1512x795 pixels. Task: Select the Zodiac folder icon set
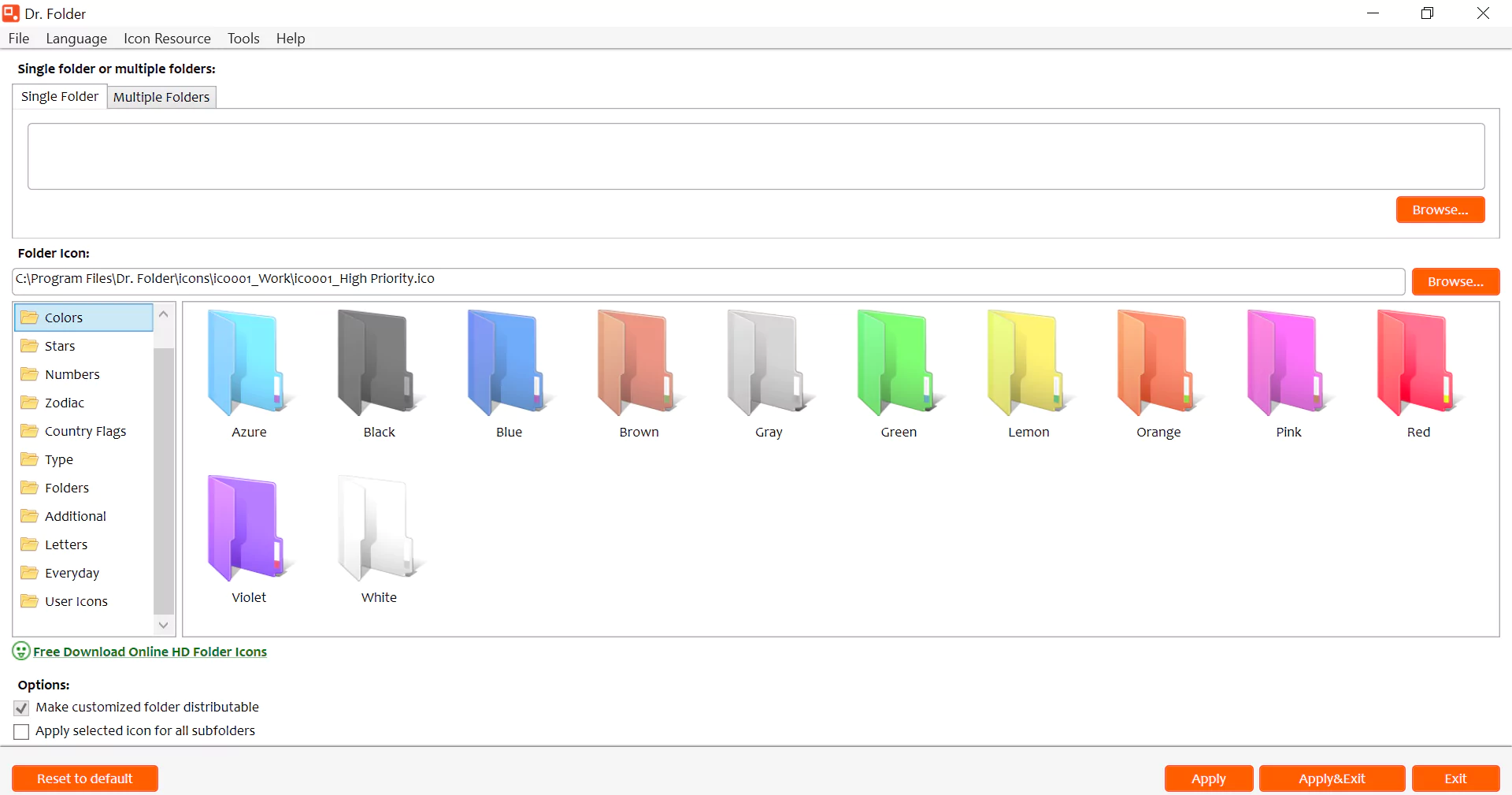tap(62, 402)
